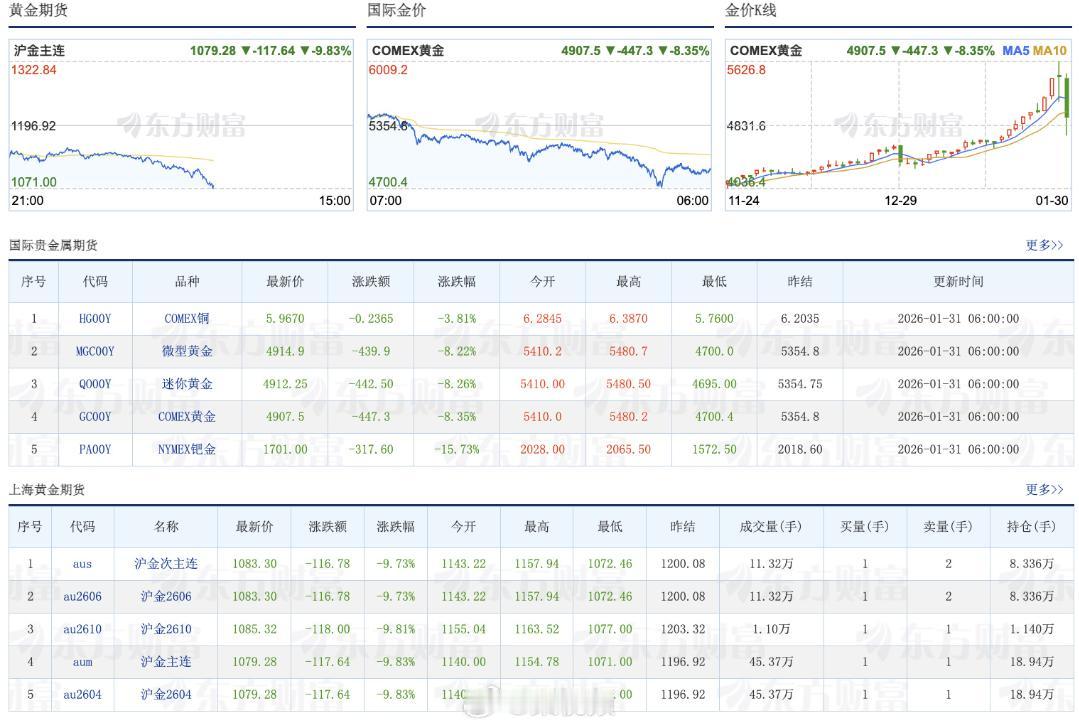The height and width of the screenshot is (725, 1079).
Task: Click the HG00Y code link
Action: point(95,318)
